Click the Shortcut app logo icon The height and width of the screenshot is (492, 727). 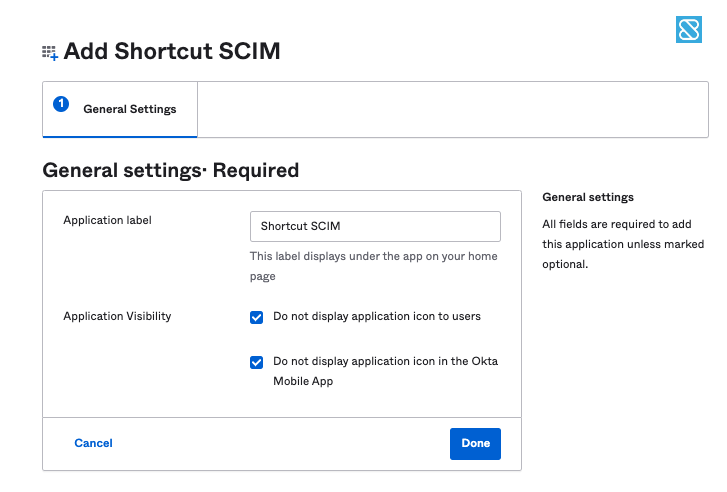[x=689, y=29]
